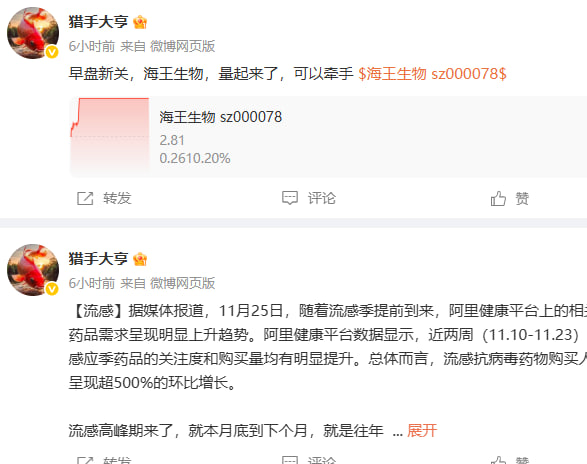The height and width of the screenshot is (464, 587).
Task: Click yellow verified badge on first avatar
Action: [x=52, y=52]
